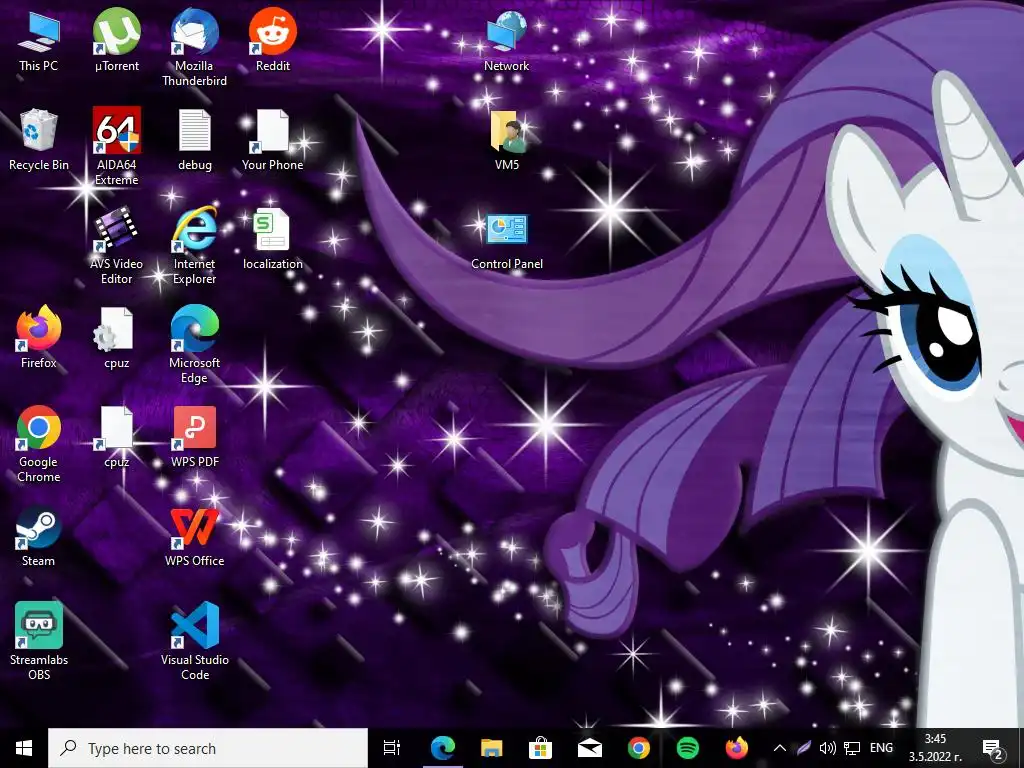The height and width of the screenshot is (768, 1024).
Task: Select the VM5 folder icon
Action: pyautogui.click(x=507, y=140)
